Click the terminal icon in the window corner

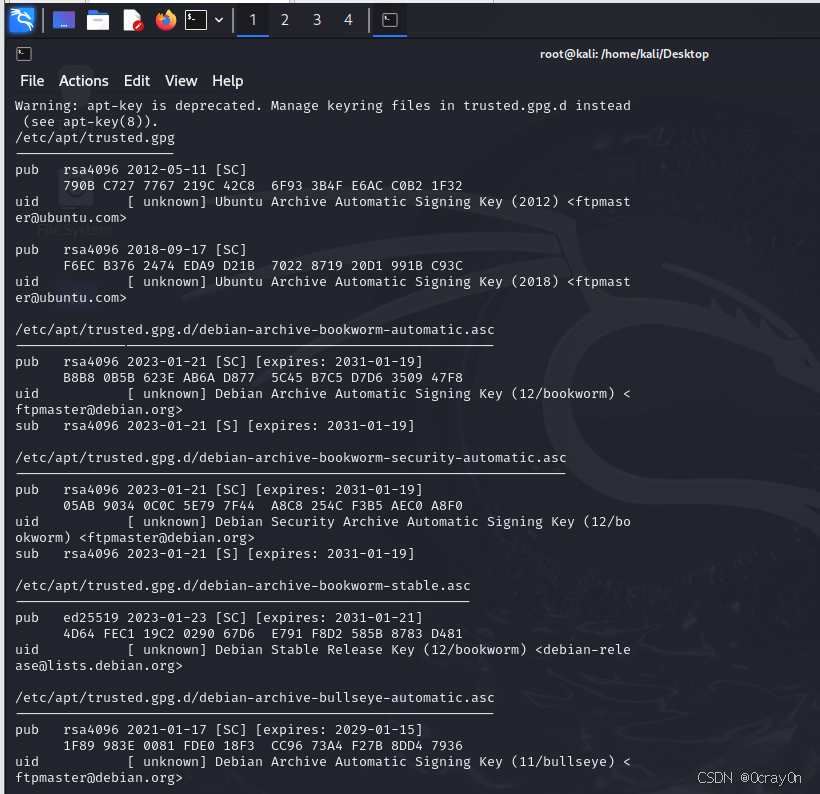pyautogui.click(x=24, y=53)
